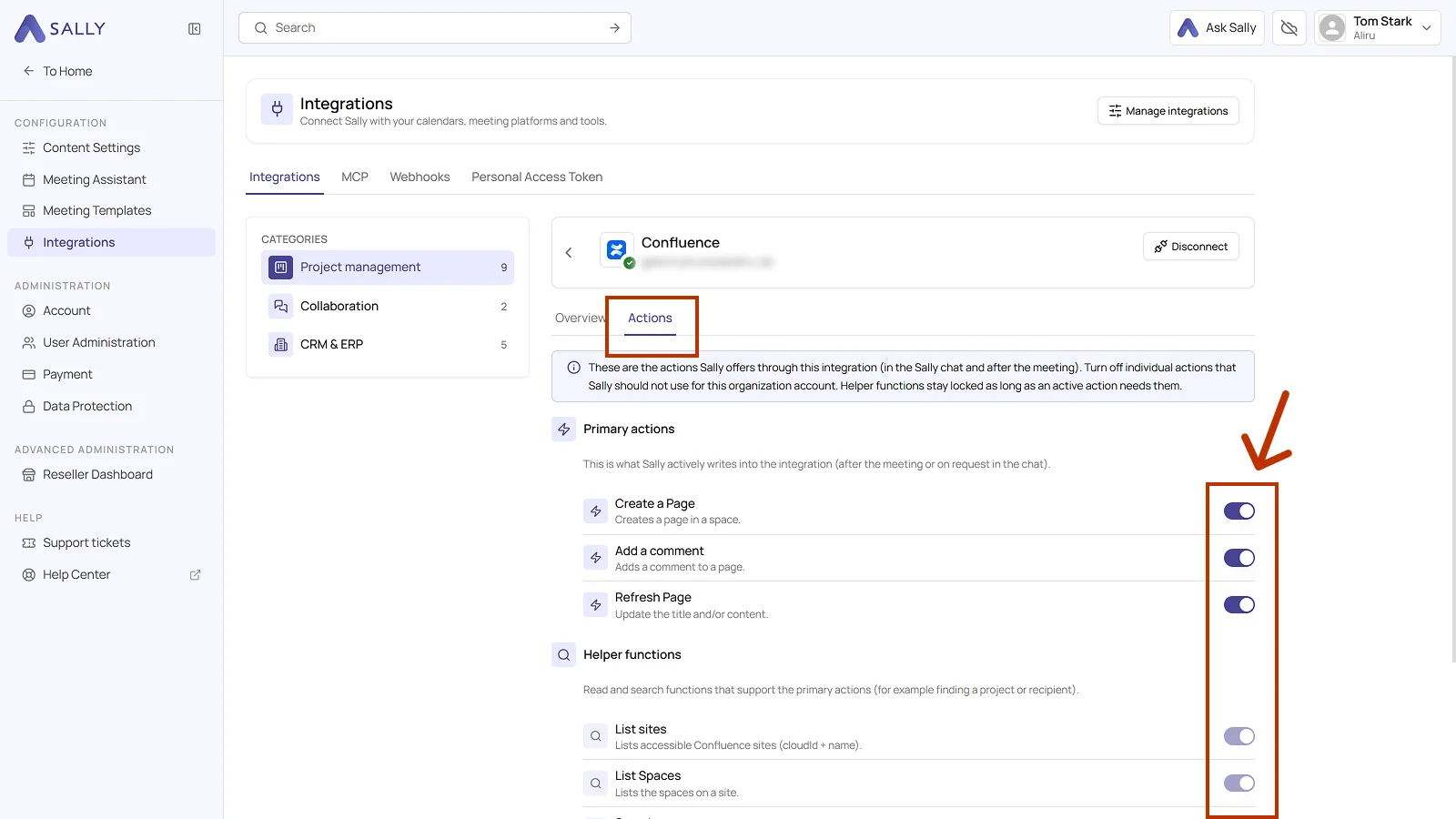Click the List Spaces search icon
1456x819 pixels.
click(x=596, y=784)
